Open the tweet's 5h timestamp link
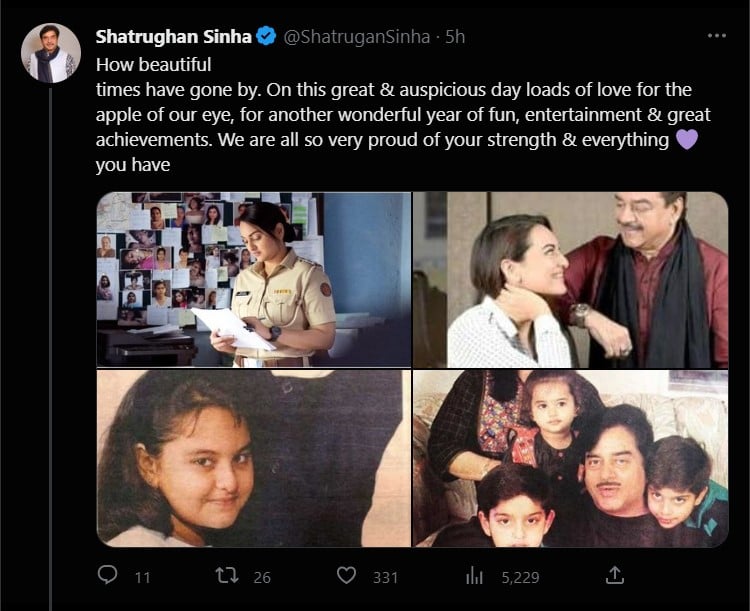 (455, 37)
